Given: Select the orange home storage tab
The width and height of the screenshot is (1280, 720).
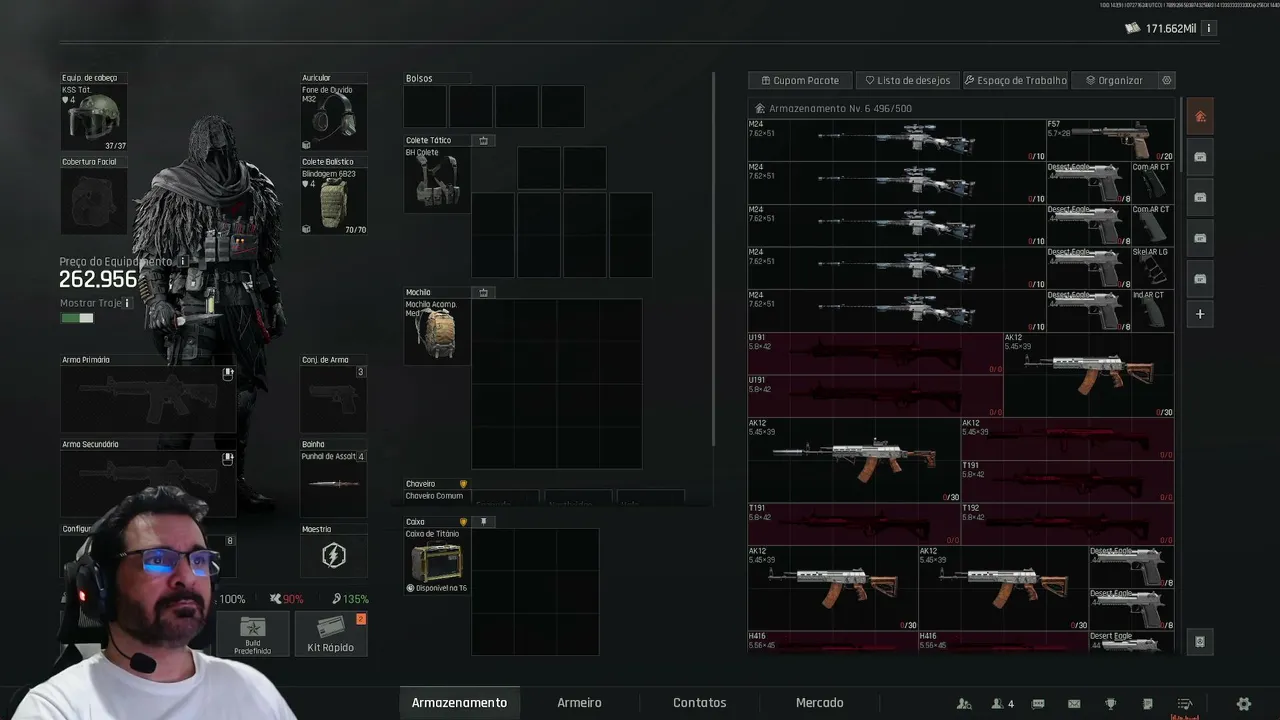Looking at the screenshot, I should coord(1200,116).
